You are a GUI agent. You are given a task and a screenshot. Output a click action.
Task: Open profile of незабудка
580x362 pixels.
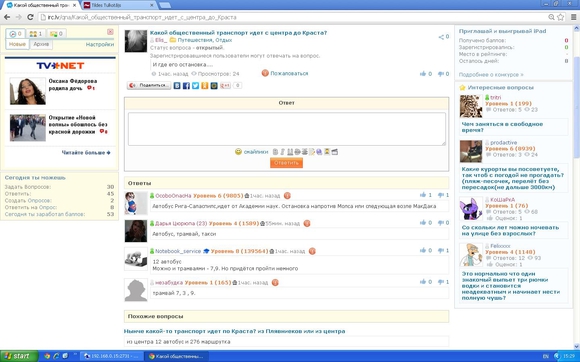click(x=169, y=283)
